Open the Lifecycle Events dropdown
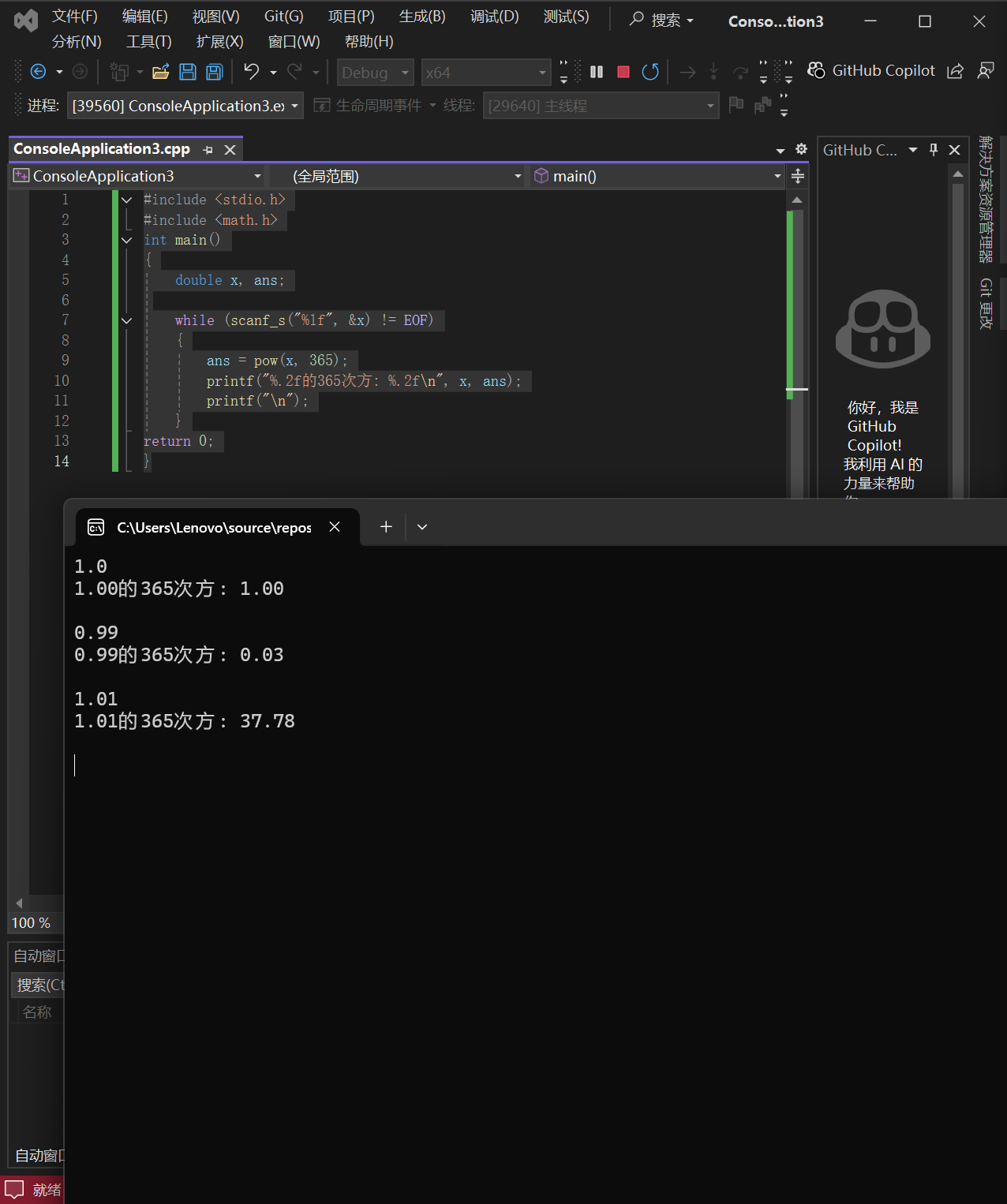This screenshot has height=1204, width=1007. point(432,105)
